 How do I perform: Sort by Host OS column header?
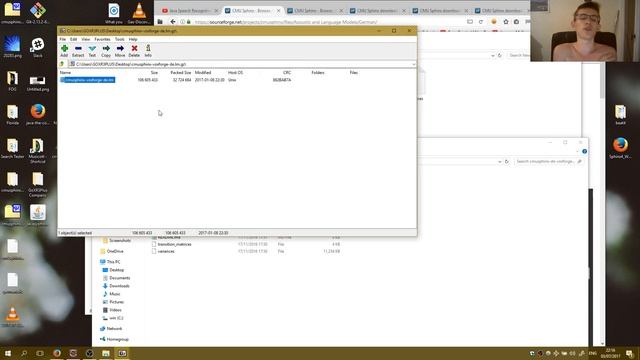coord(235,73)
